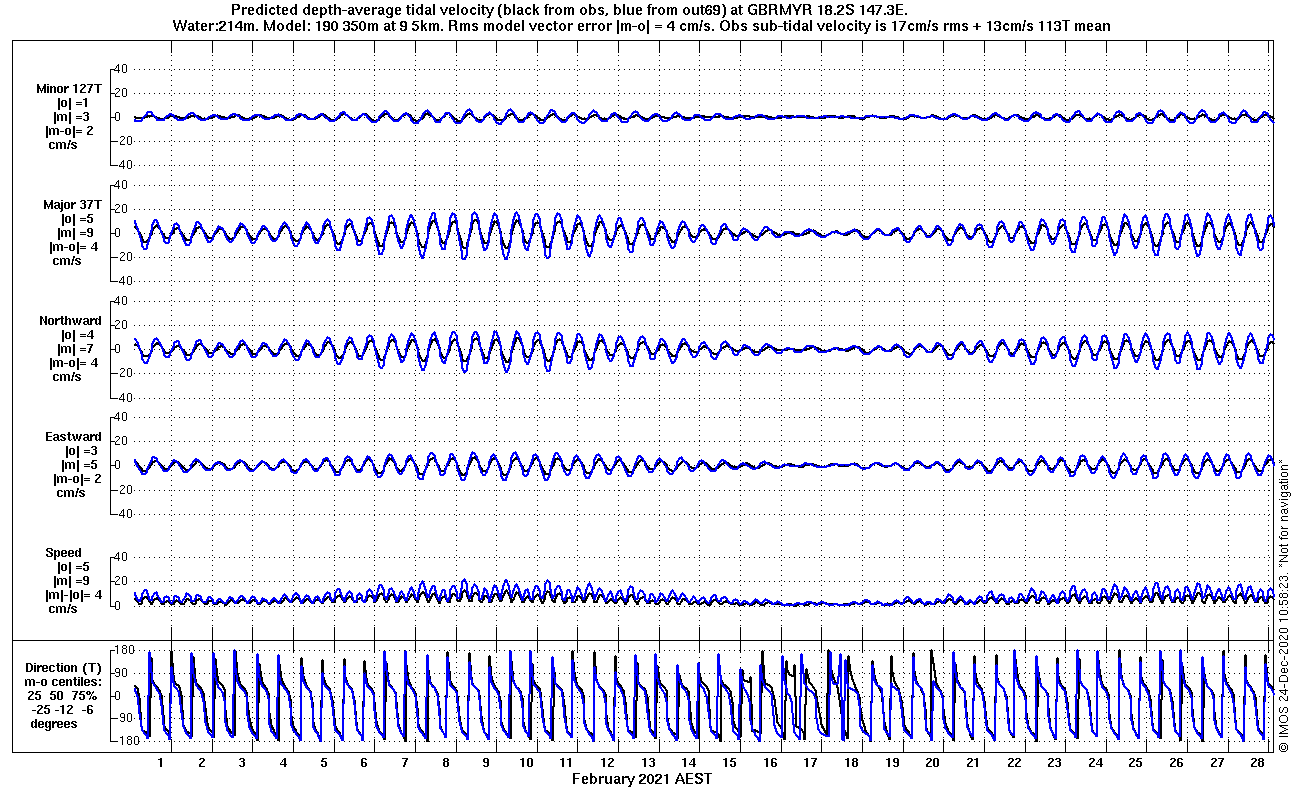Click '|o| =4' under Northward
The image size is (1300, 800).
(x=76, y=335)
